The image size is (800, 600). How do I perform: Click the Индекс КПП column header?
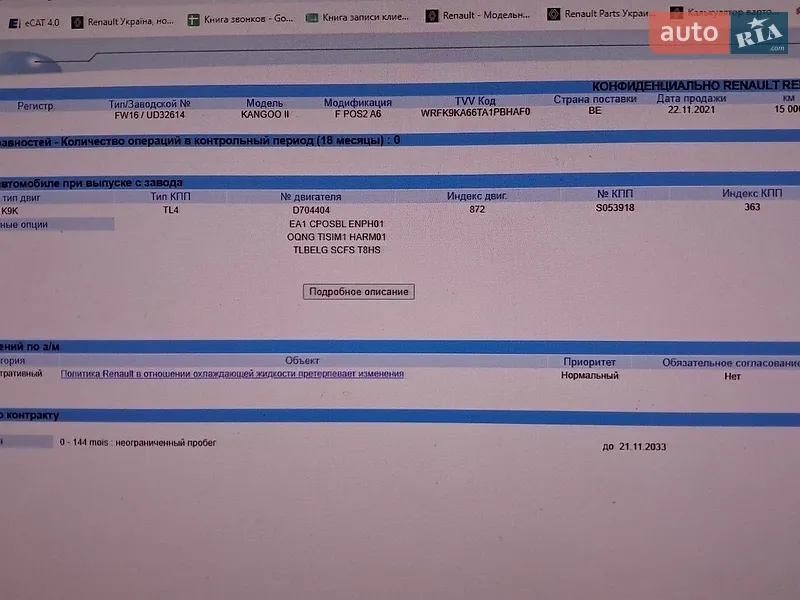click(752, 193)
